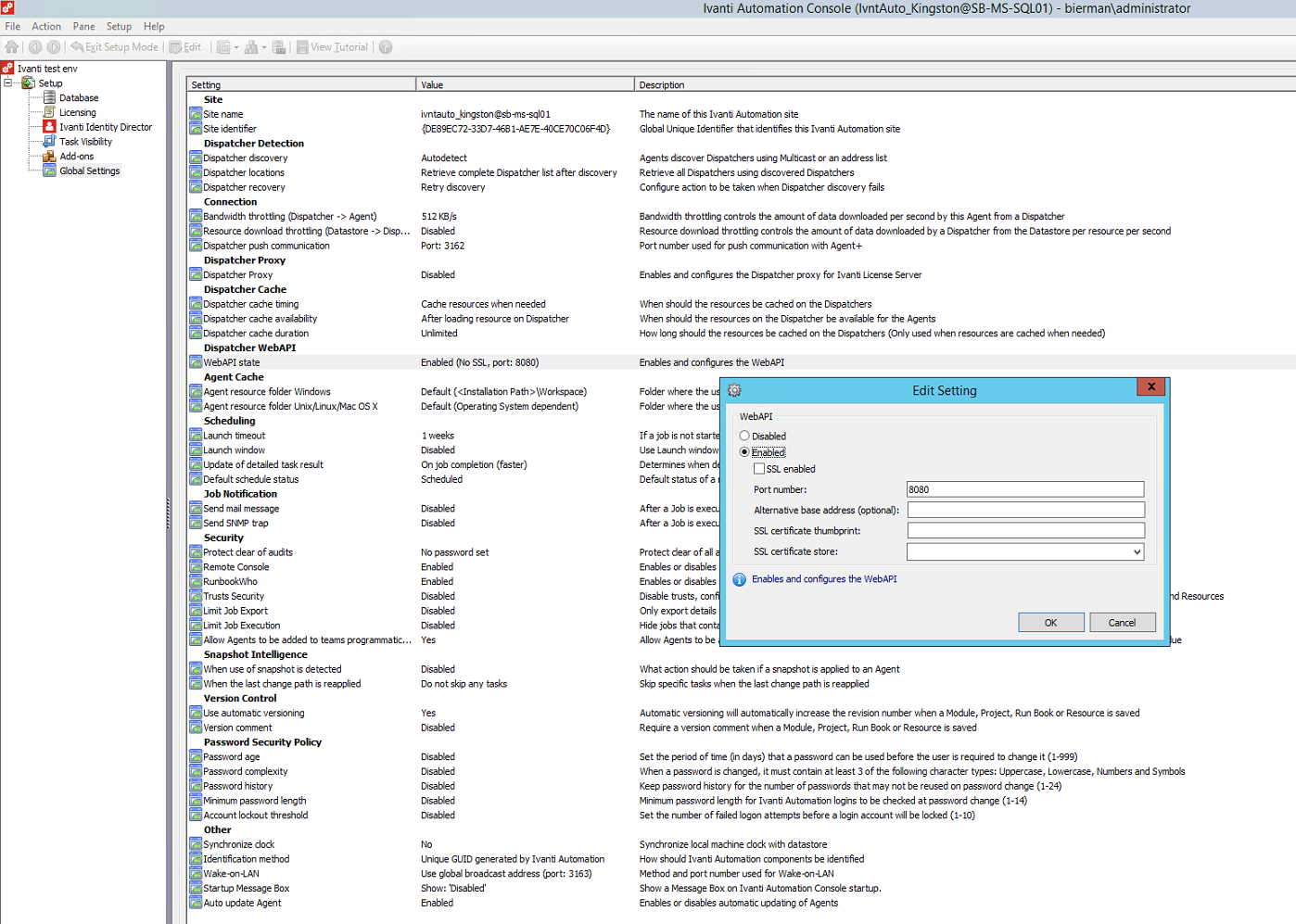Click the icon beside Wake-on-LAN
This screenshot has width=1296, height=924.
click(x=196, y=874)
